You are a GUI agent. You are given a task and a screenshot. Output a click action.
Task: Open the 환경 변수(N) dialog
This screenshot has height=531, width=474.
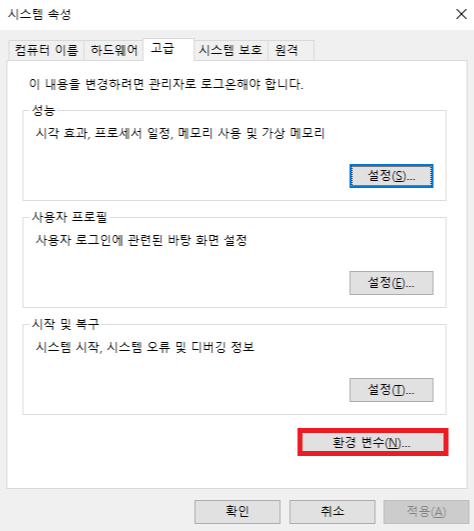tap(372, 442)
